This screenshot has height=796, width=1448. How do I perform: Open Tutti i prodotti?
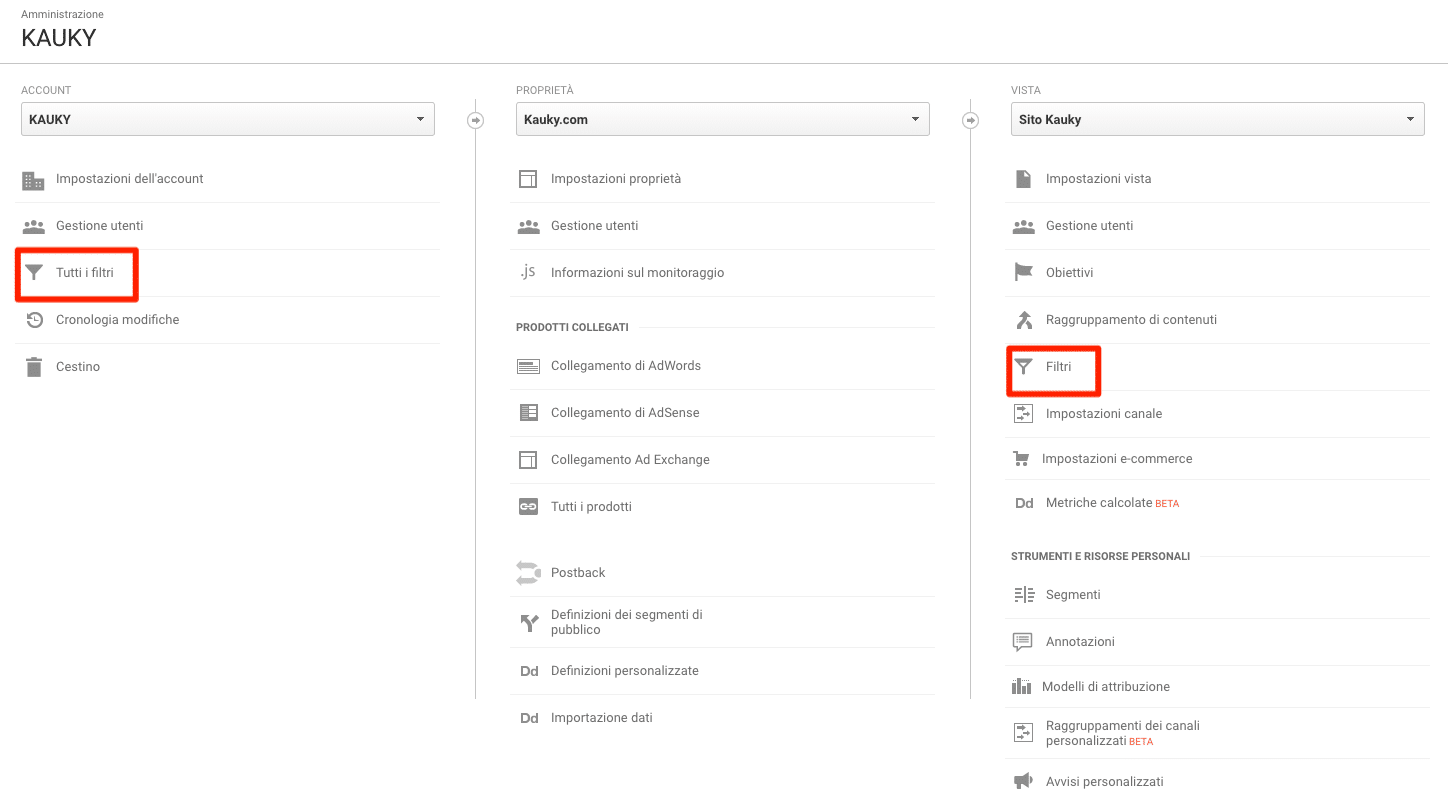click(591, 507)
